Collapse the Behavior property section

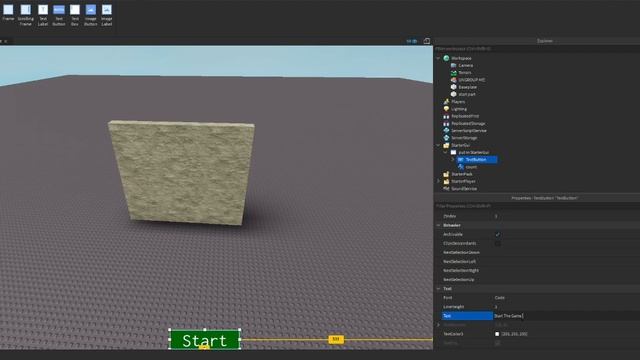tap(438, 225)
